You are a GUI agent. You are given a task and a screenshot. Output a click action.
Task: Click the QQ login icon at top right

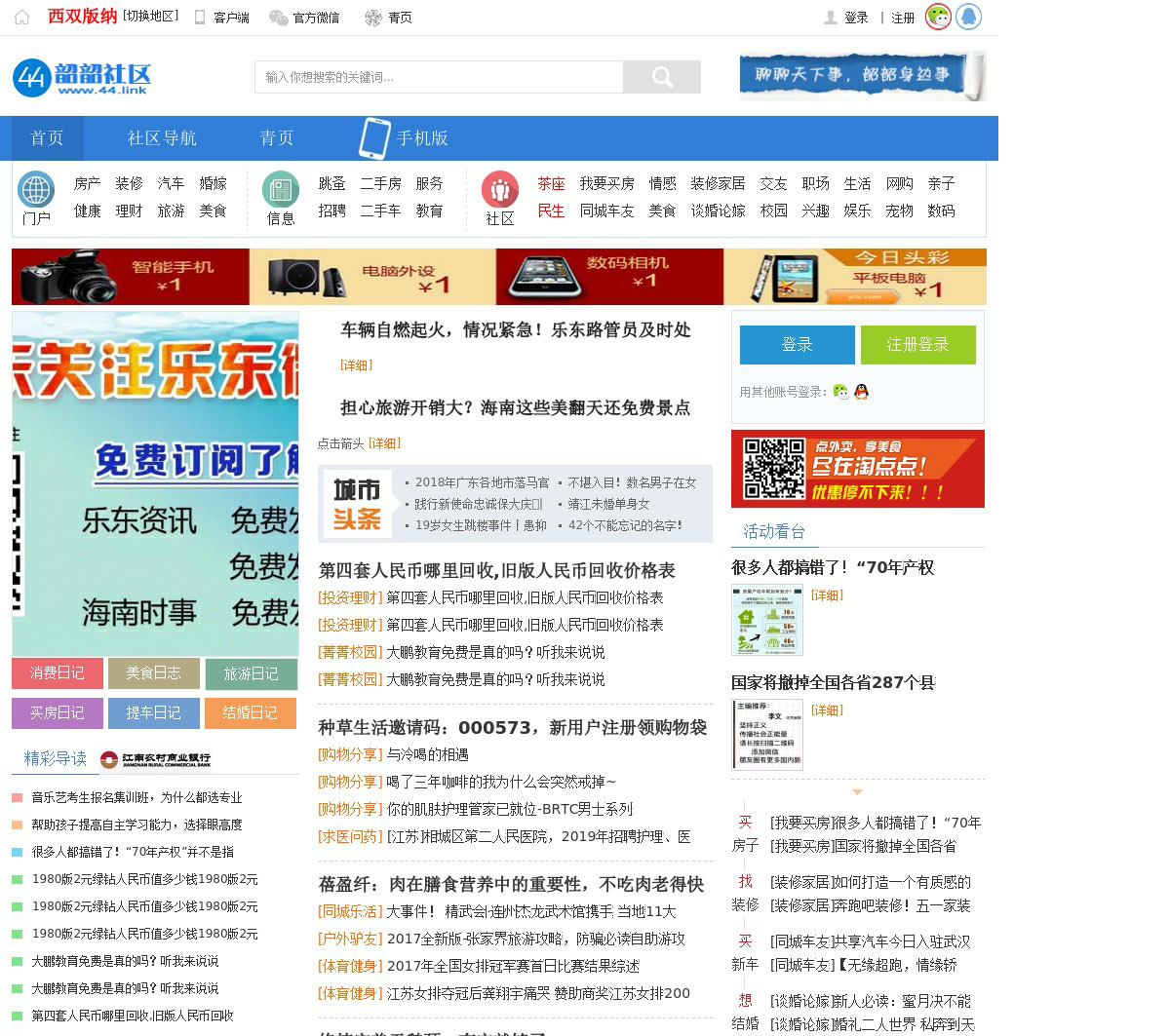(x=968, y=17)
